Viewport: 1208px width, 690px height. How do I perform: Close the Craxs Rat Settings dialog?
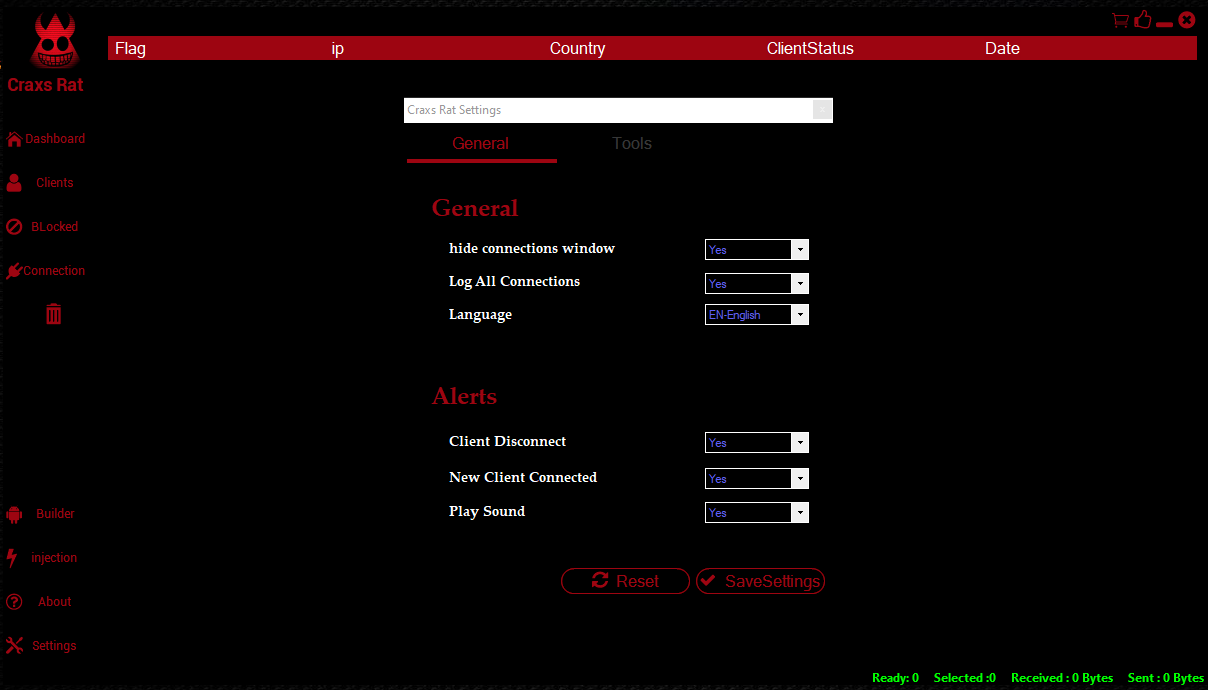(x=822, y=110)
